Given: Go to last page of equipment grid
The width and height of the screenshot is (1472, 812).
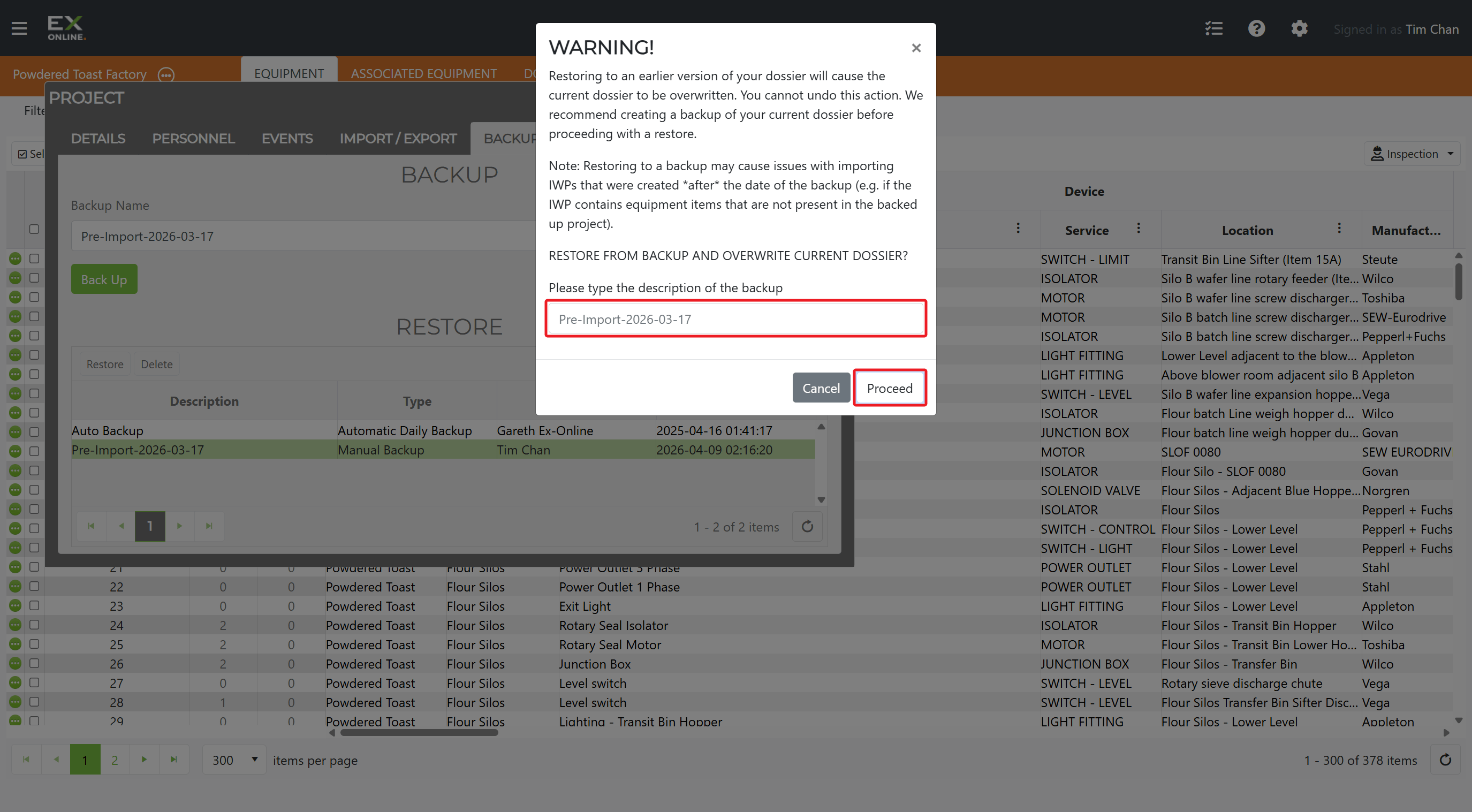Looking at the screenshot, I should (174, 760).
